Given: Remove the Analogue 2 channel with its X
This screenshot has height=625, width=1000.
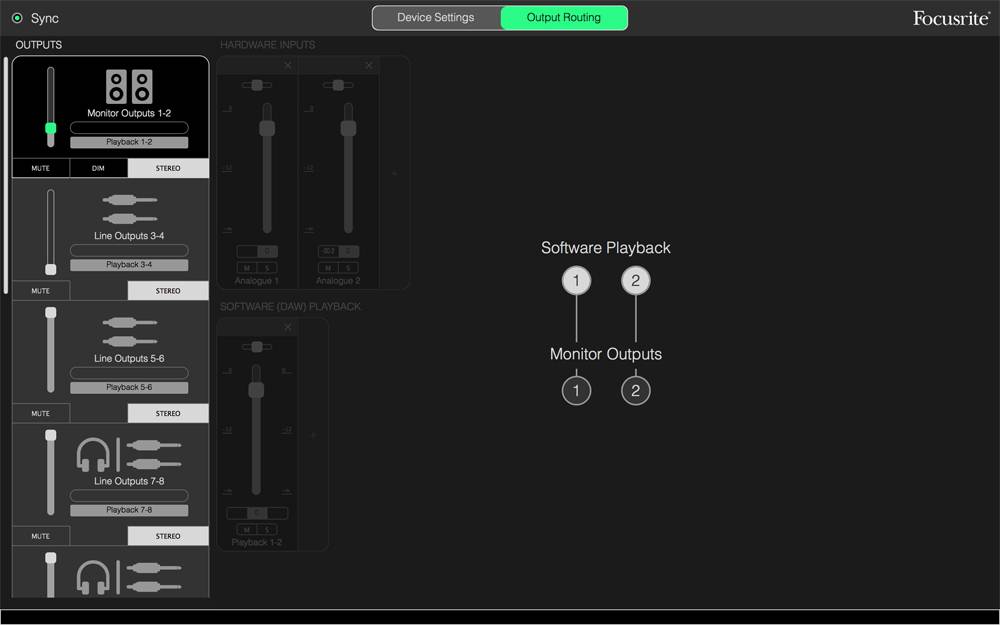Looking at the screenshot, I should click(x=369, y=65).
